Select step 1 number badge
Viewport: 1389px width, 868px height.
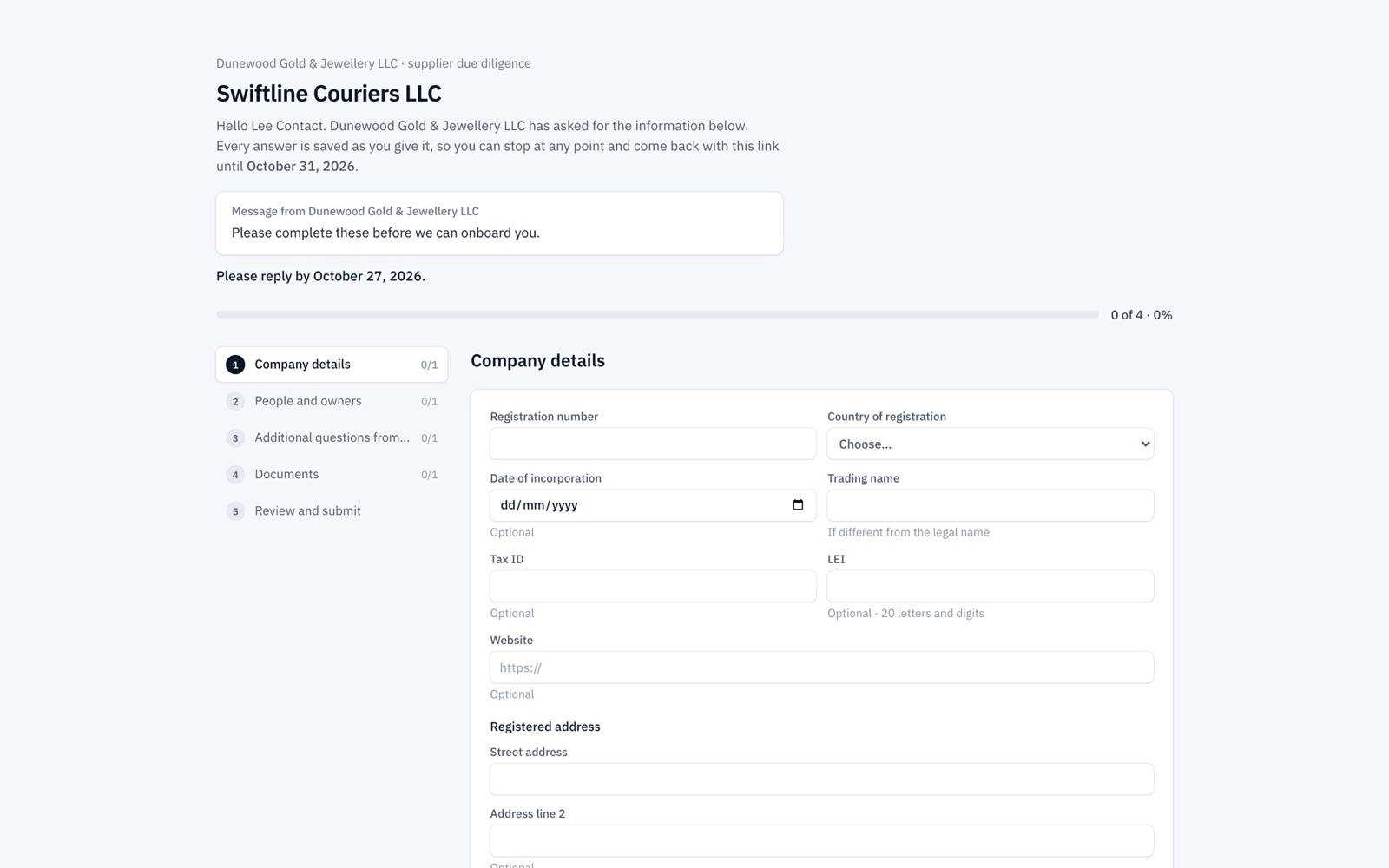[235, 365]
